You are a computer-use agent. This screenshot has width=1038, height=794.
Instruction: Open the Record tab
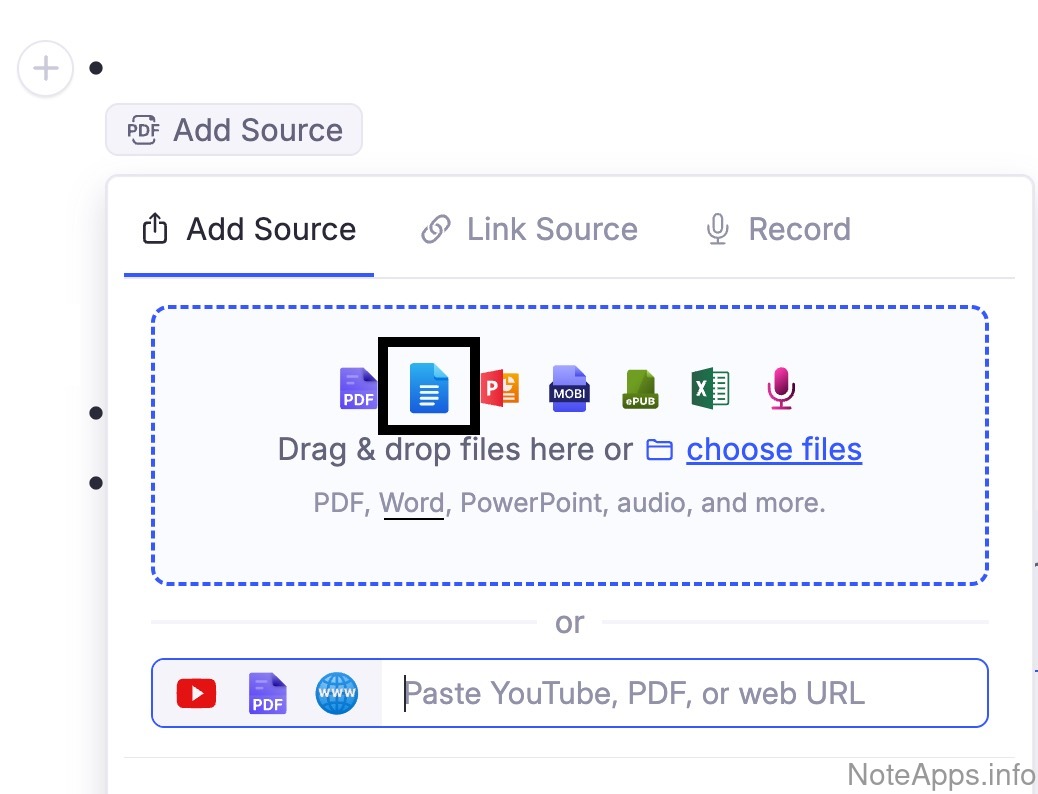[778, 229]
